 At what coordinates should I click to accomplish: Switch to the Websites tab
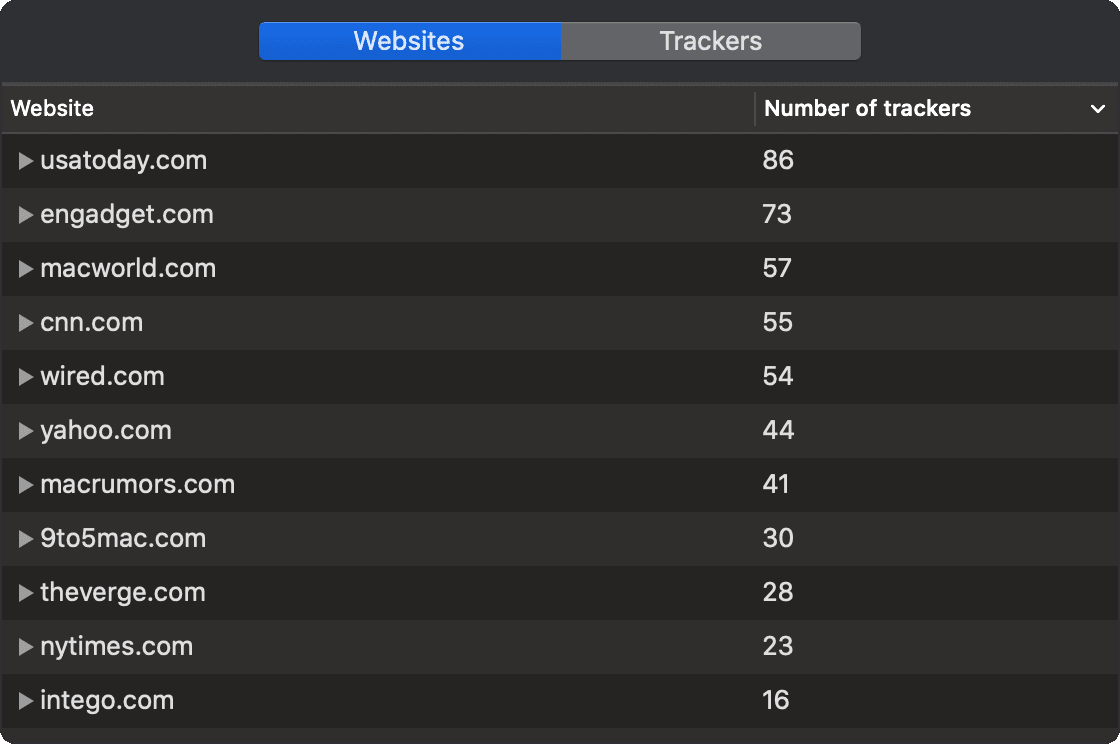tap(409, 41)
